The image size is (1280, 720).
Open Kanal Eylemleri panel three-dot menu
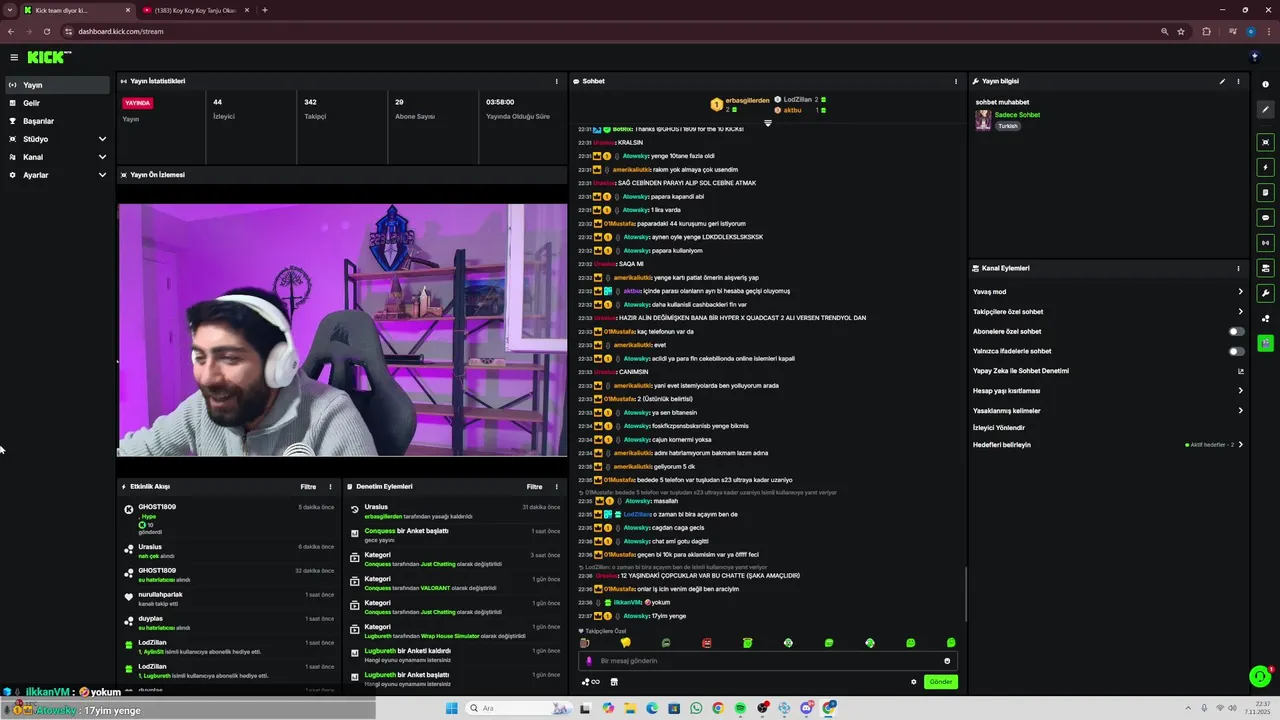pos(1238,268)
